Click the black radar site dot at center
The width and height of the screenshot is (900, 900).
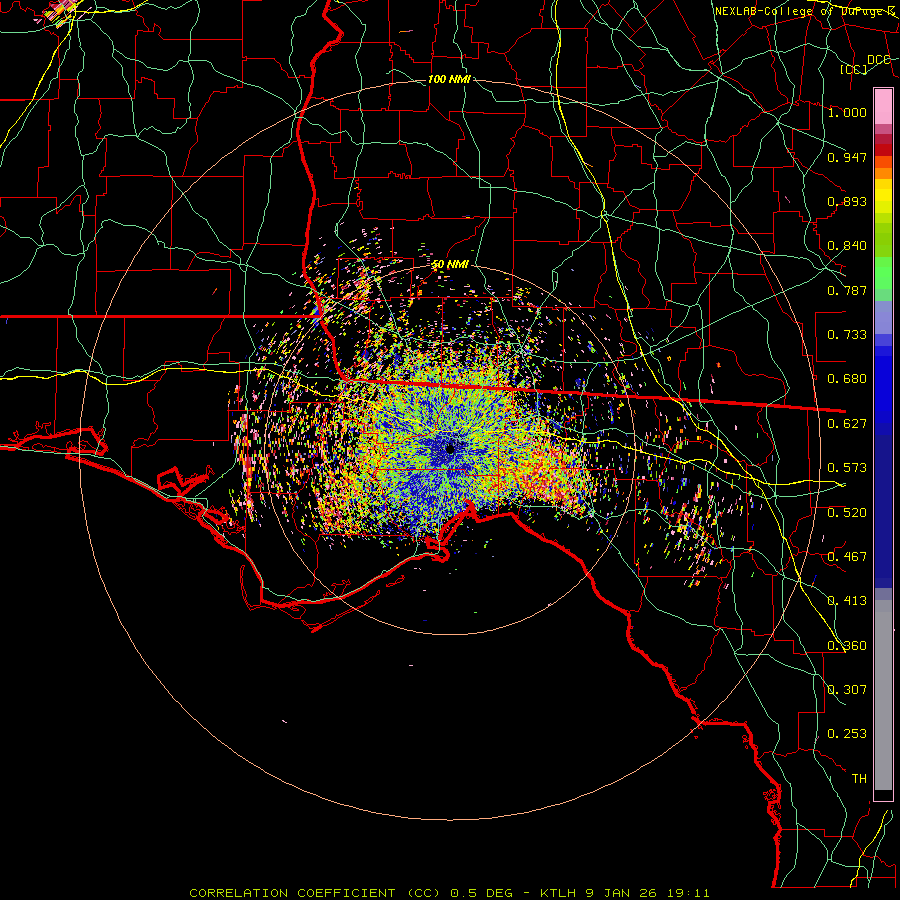(450, 449)
